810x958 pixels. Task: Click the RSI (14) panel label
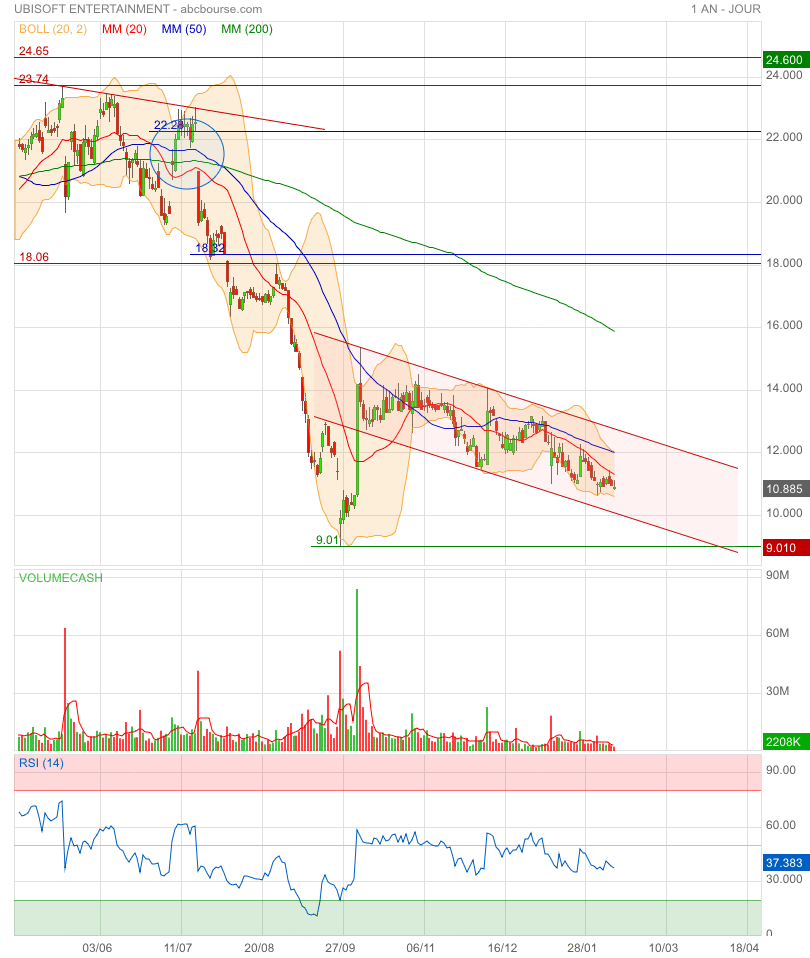[41, 763]
